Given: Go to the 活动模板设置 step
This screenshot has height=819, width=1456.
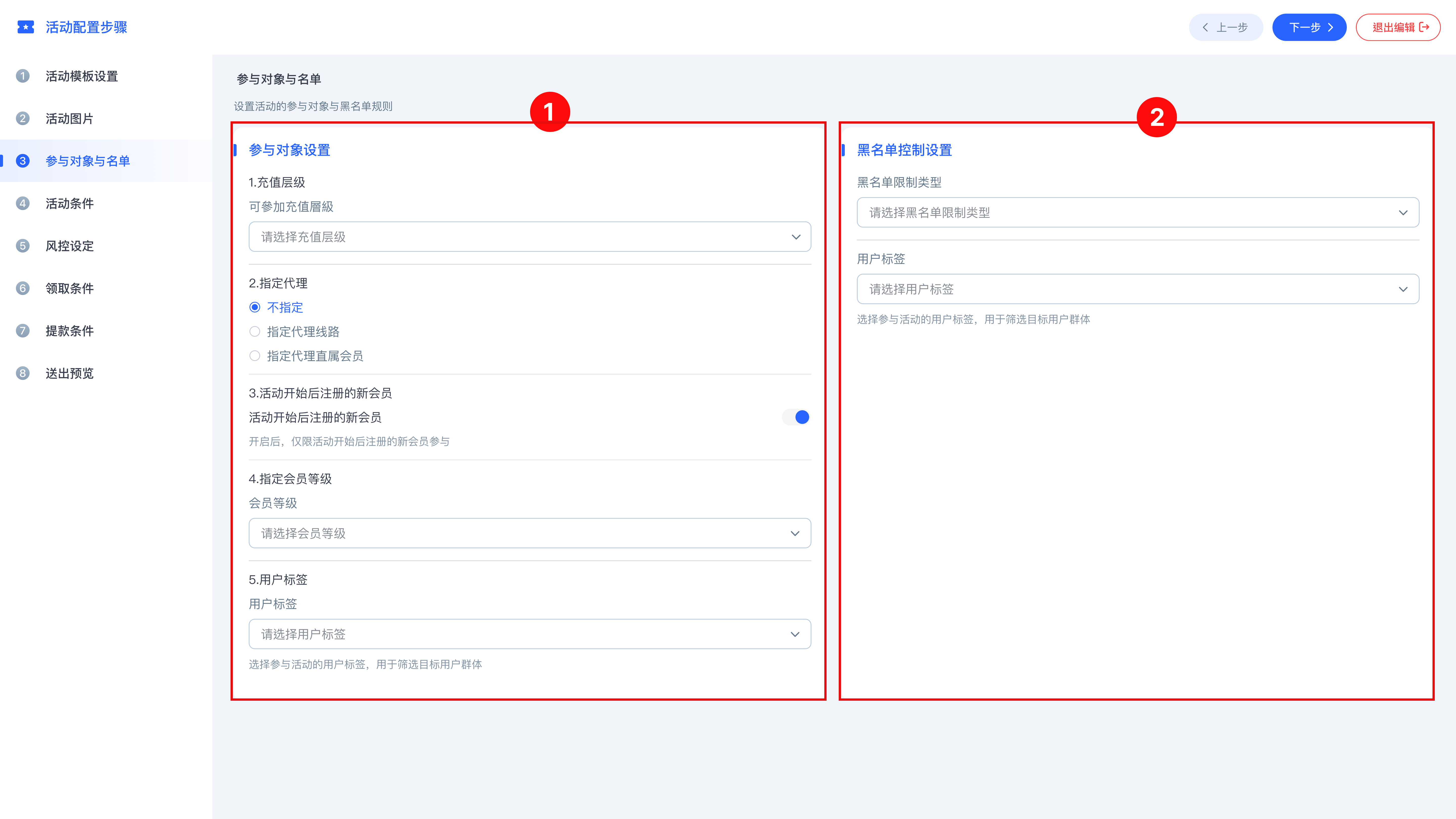Looking at the screenshot, I should point(106,76).
